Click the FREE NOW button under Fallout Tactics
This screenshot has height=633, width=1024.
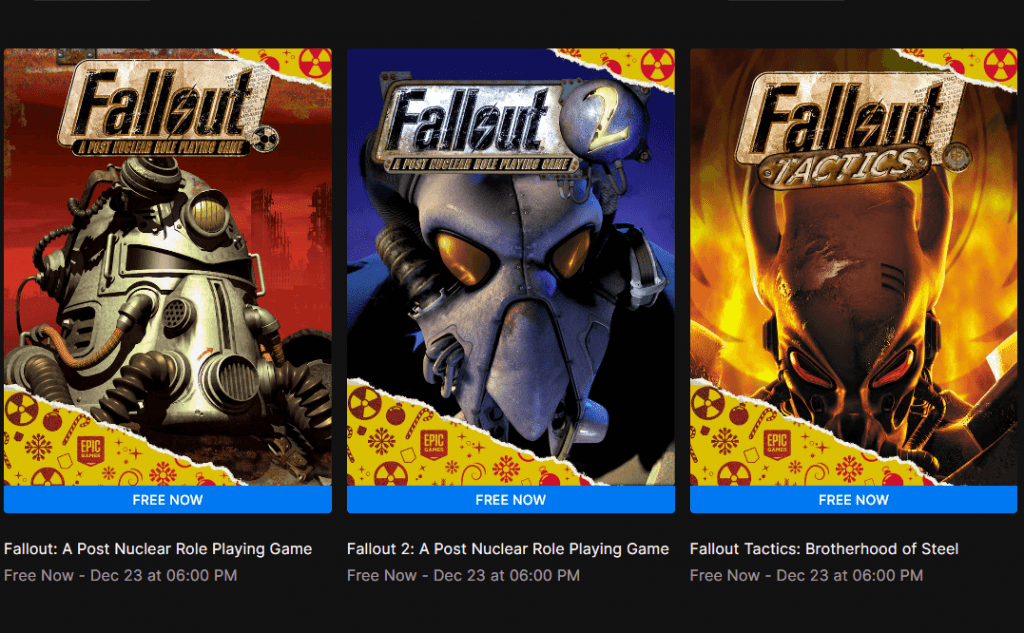[x=854, y=500]
